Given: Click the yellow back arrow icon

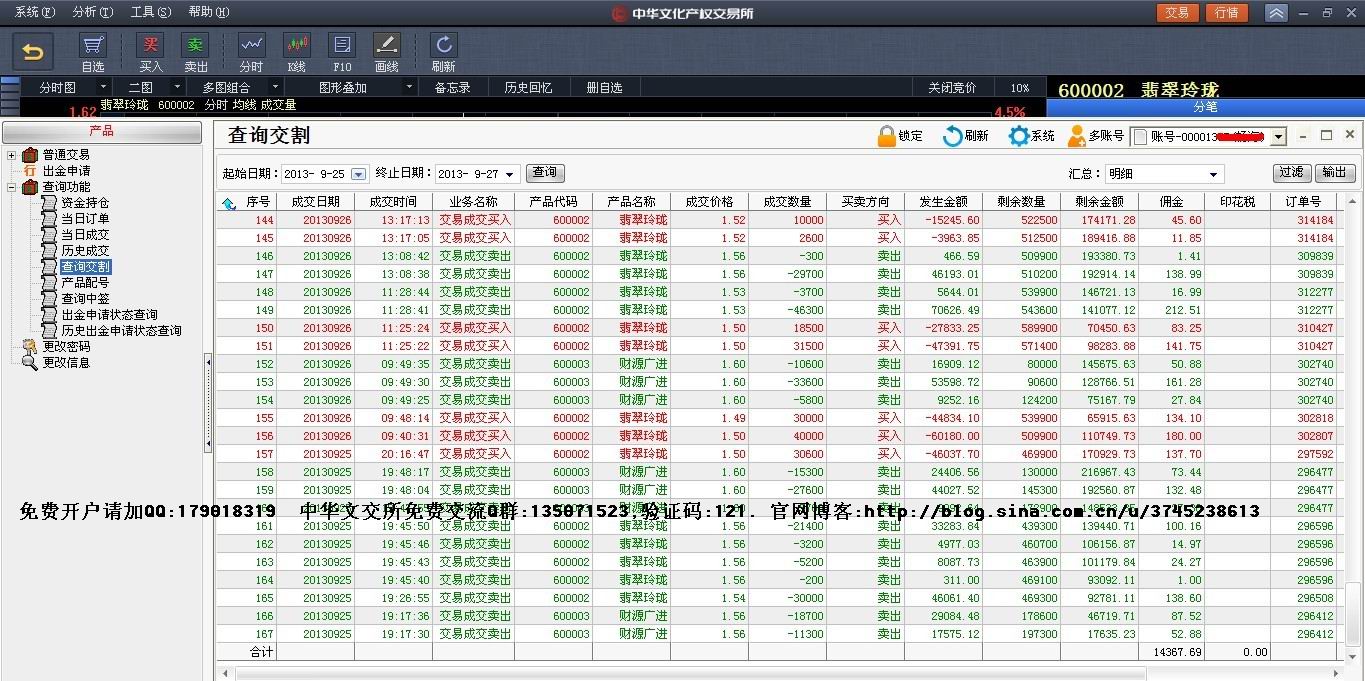Looking at the screenshot, I should click(33, 51).
